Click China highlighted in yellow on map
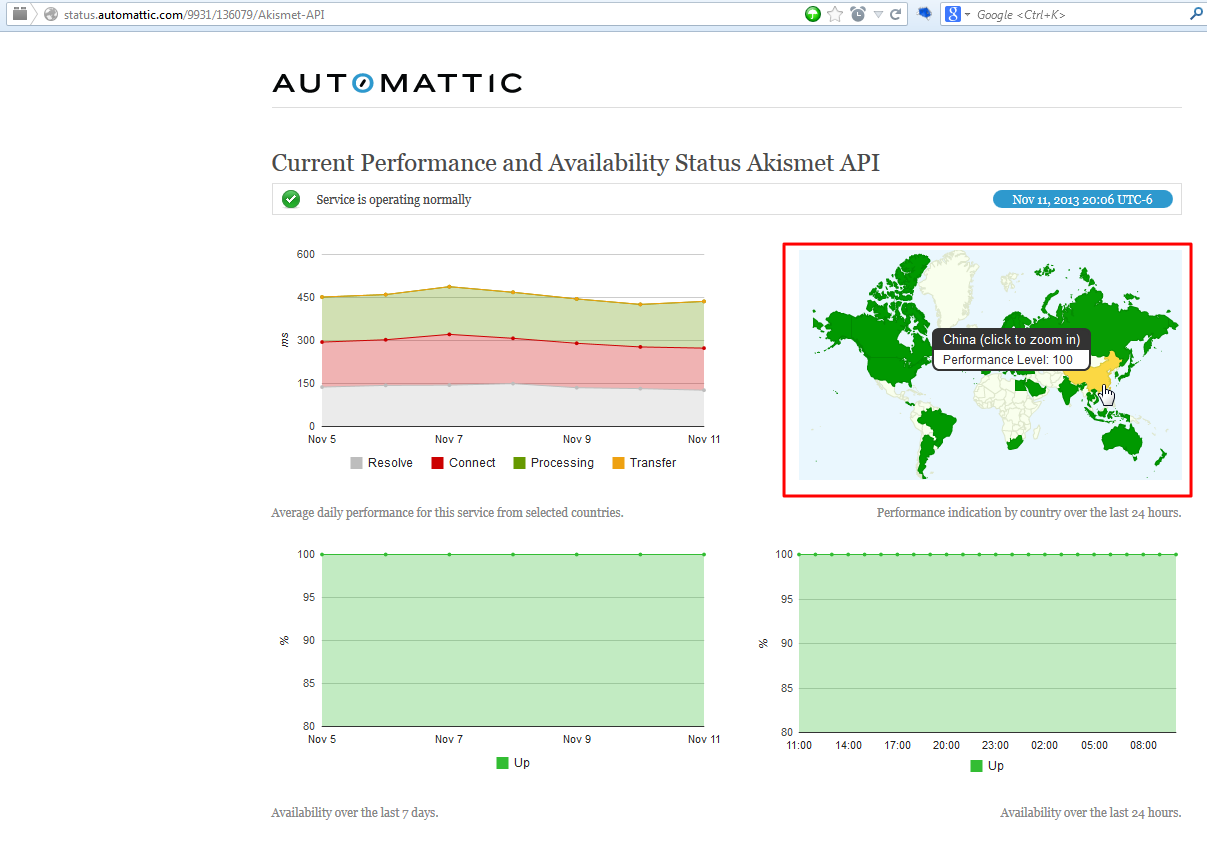Viewport: 1207px width, 843px height. (x=1092, y=375)
